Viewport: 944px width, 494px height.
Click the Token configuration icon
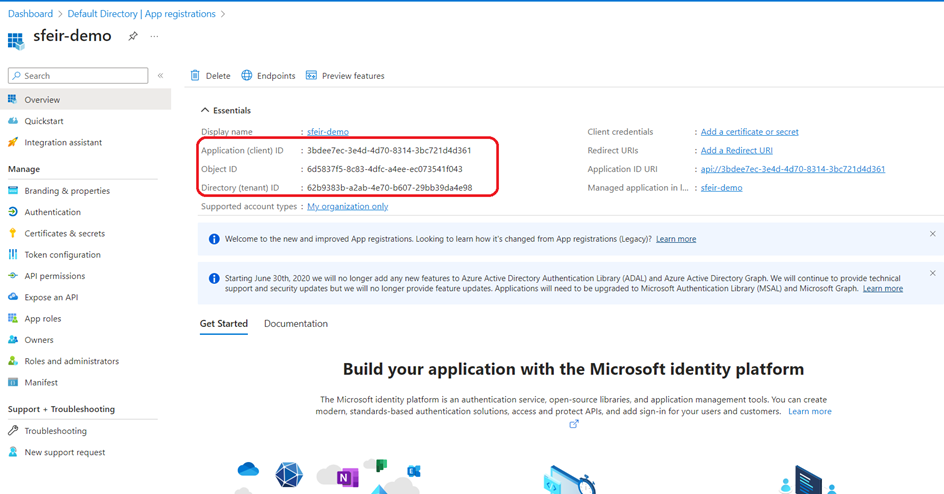(13, 255)
